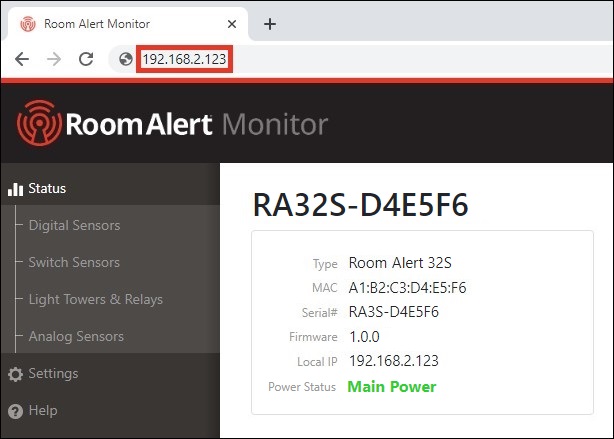Click the RoomAlert Monitor header title

(x=197, y=125)
